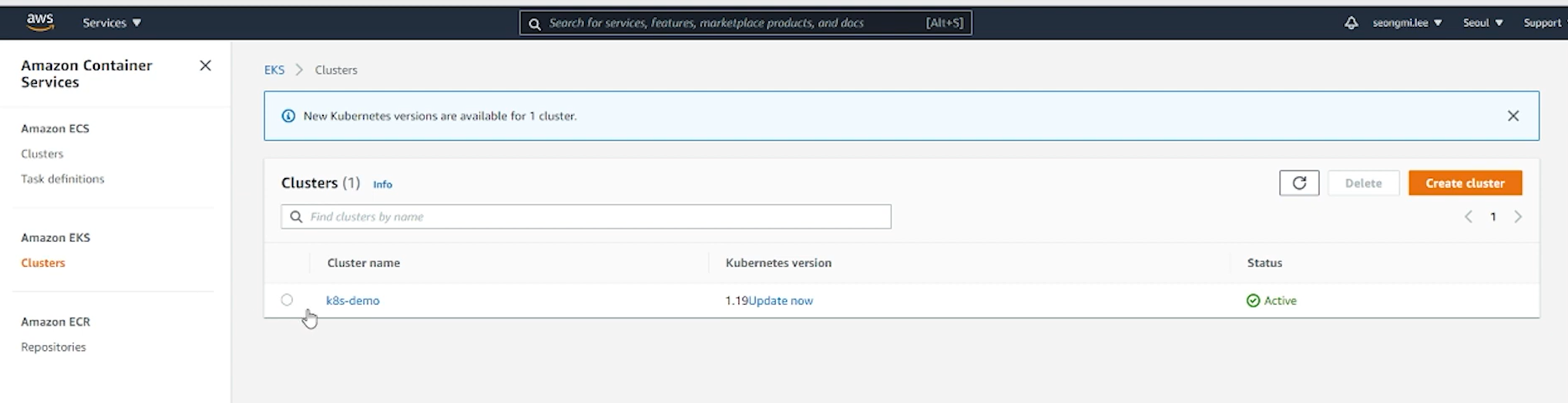1568x403 pixels.
Task: Open Amazon EKS Clusters in sidebar
Action: click(x=43, y=263)
